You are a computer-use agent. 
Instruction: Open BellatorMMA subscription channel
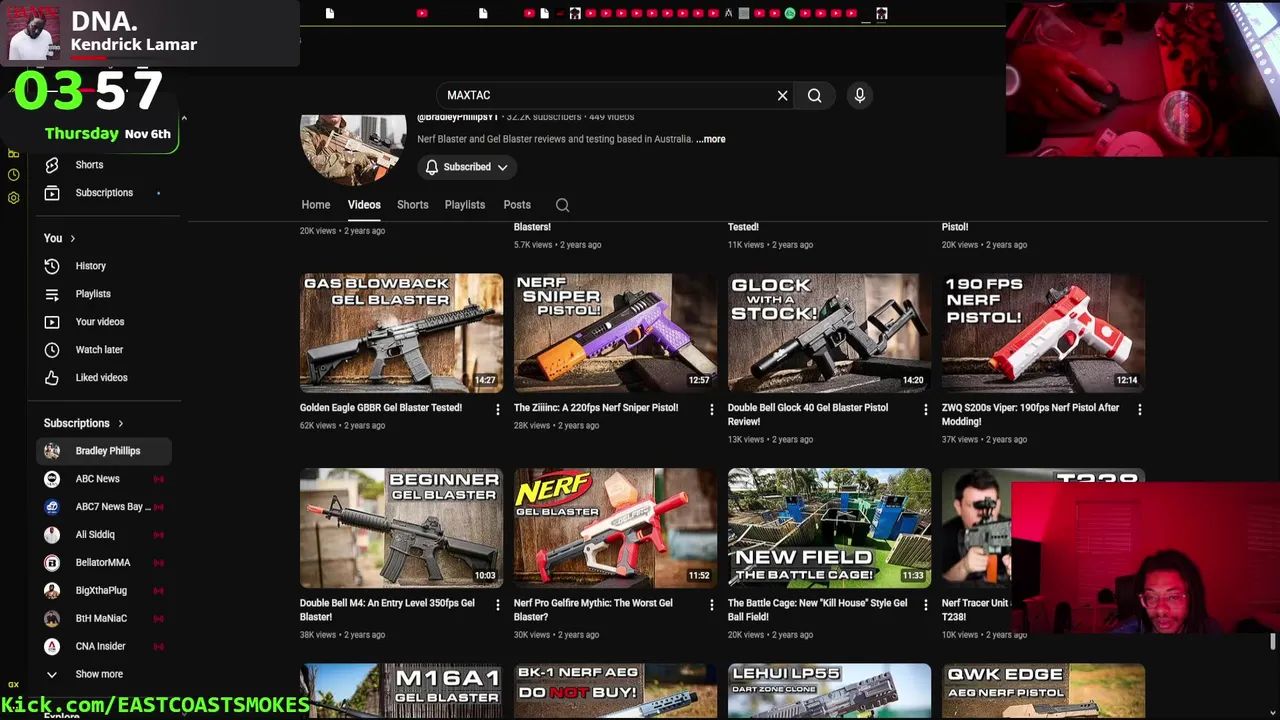pos(104,563)
